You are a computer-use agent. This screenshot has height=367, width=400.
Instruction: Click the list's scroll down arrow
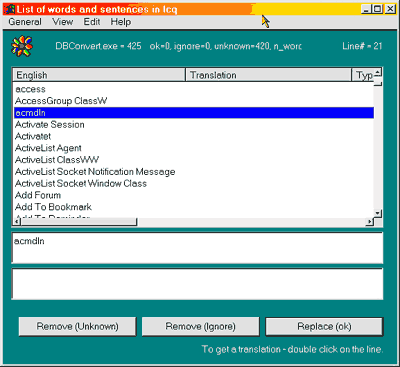click(378, 213)
